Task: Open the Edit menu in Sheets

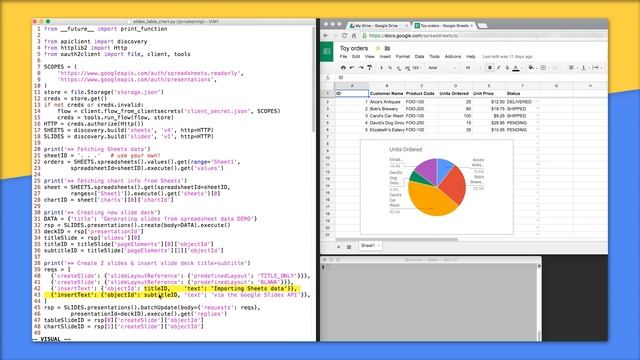Action: [x=356, y=57]
